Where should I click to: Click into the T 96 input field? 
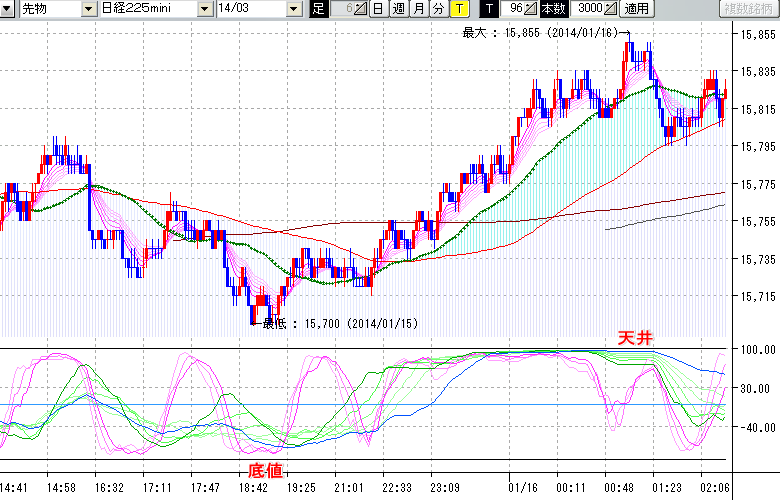tap(513, 9)
